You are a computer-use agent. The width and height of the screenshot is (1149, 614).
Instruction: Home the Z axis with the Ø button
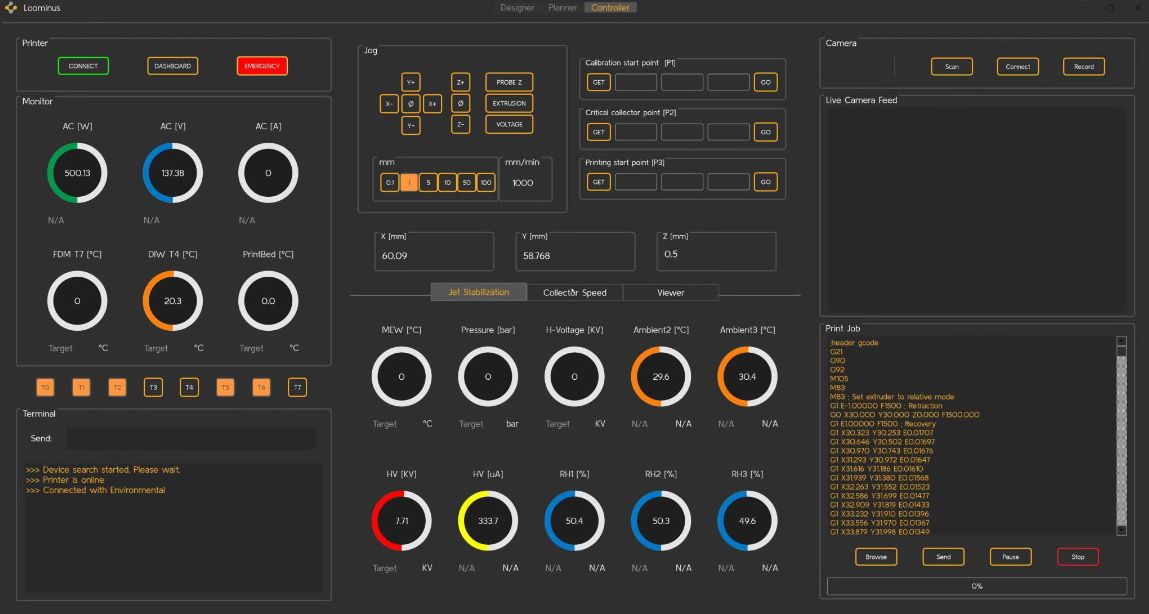(x=460, y=103)
